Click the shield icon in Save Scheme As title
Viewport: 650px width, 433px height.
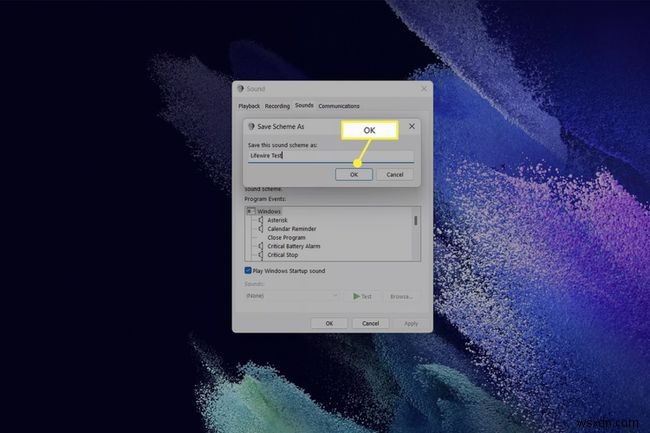(251, 126)
